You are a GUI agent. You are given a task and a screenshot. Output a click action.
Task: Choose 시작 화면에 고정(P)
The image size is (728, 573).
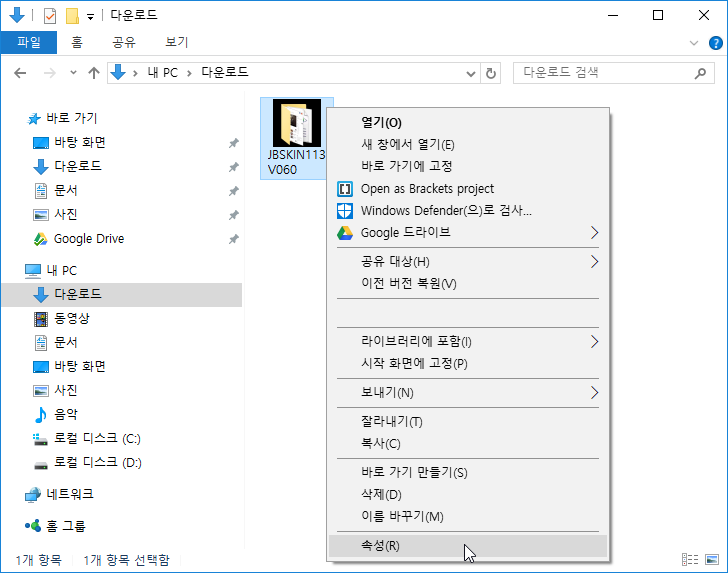coord(468,364)
